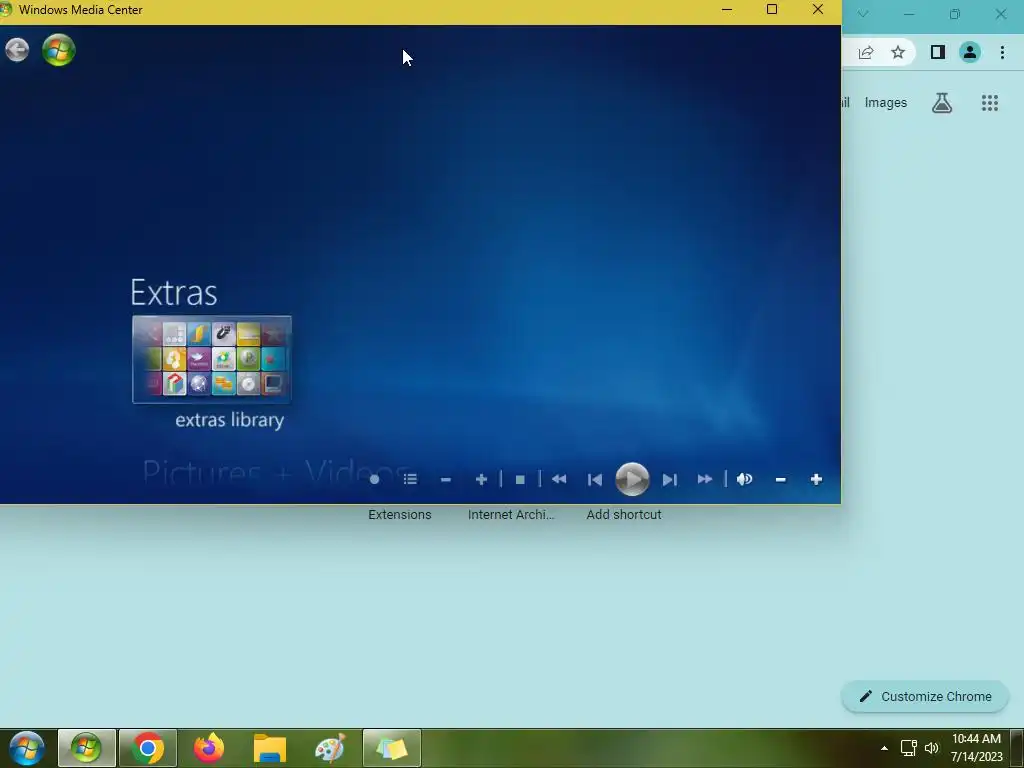This screenshot has height=768, width=1024.
Task: Skip to next track button
Action: [669, 479]
